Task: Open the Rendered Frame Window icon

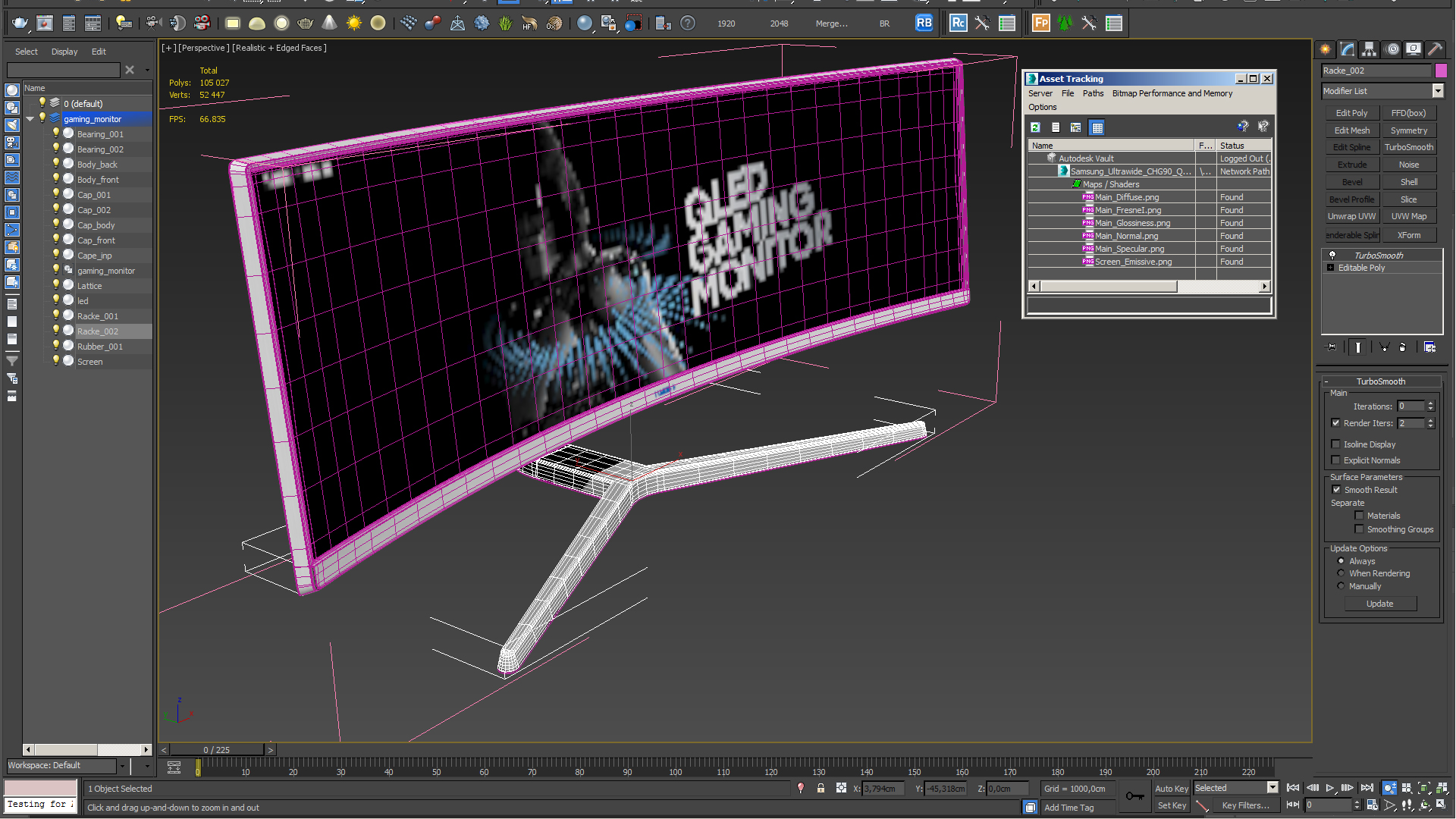Action: click(45, 24)
